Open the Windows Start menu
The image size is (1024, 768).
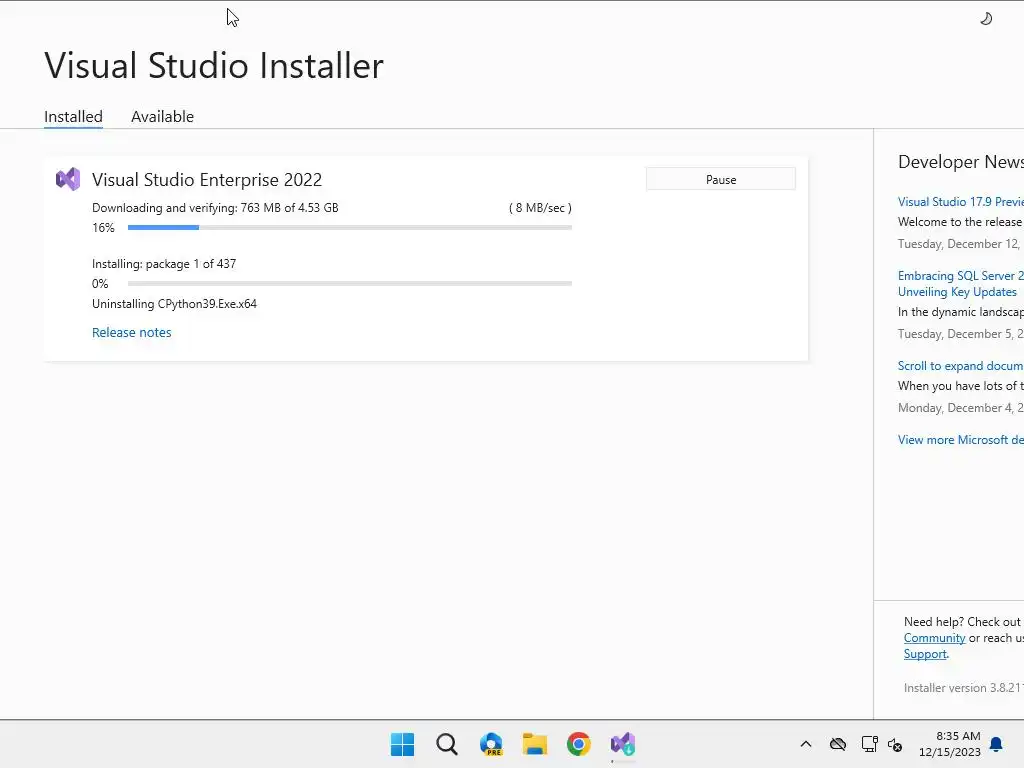pos(402,744)
